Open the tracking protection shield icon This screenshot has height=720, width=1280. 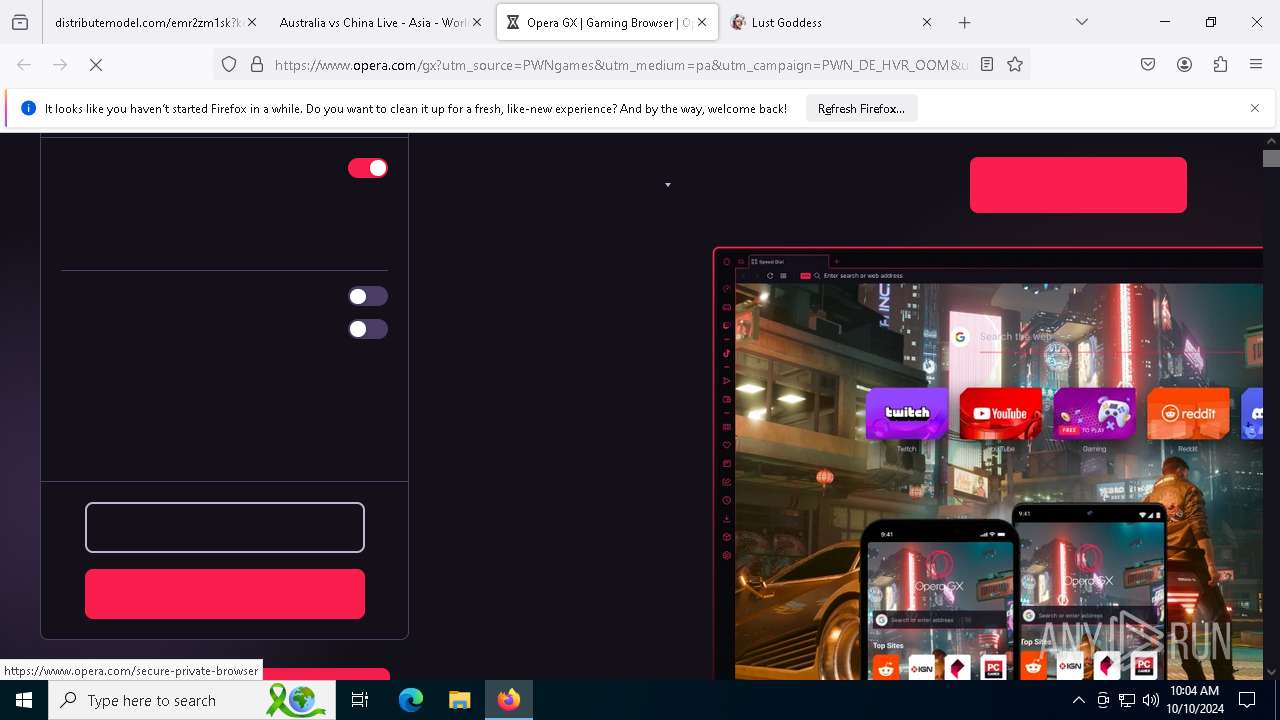(x=229, y=64)
